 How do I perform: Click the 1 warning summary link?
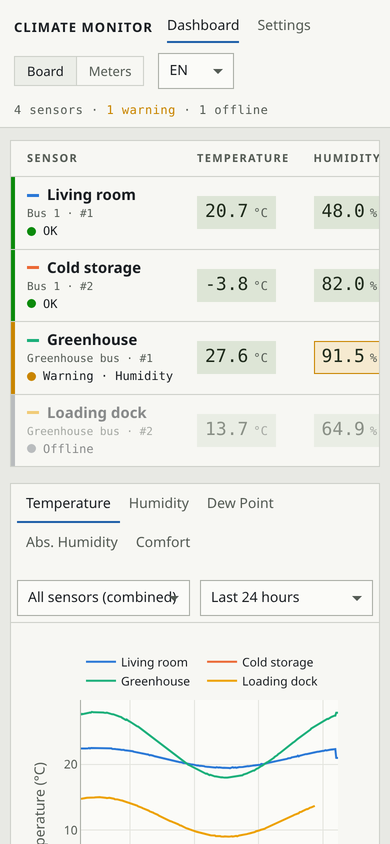141,110
